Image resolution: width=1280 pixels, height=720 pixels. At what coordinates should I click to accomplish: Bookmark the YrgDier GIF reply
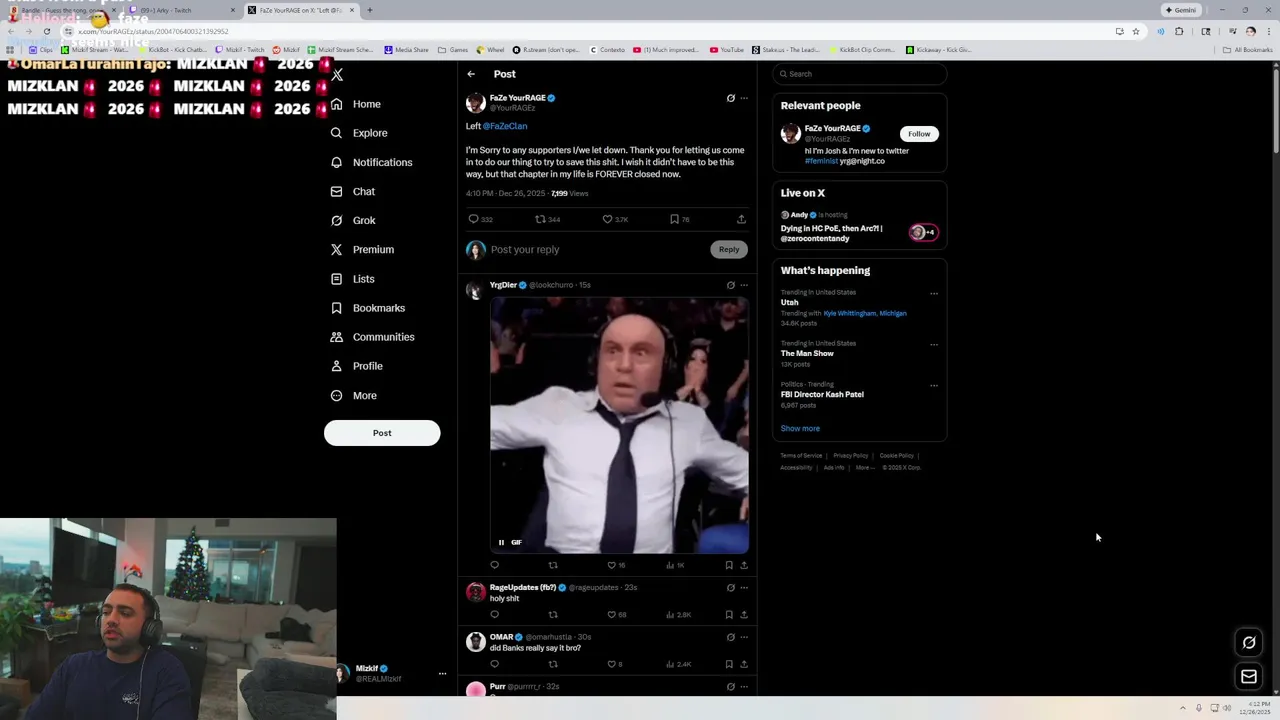pyautogui.click(x=729, y=565)
